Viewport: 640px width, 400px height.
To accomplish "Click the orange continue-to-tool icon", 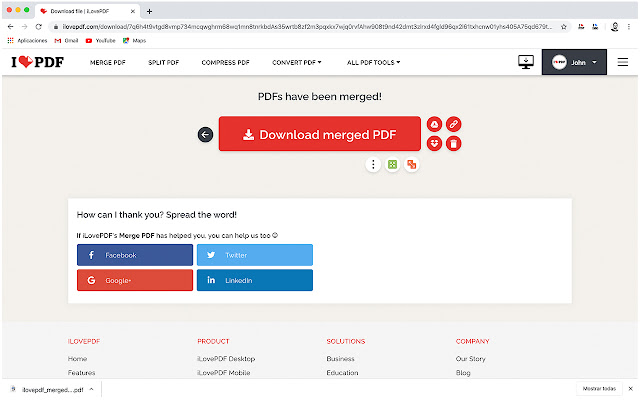I will click(x=411, y=164).
